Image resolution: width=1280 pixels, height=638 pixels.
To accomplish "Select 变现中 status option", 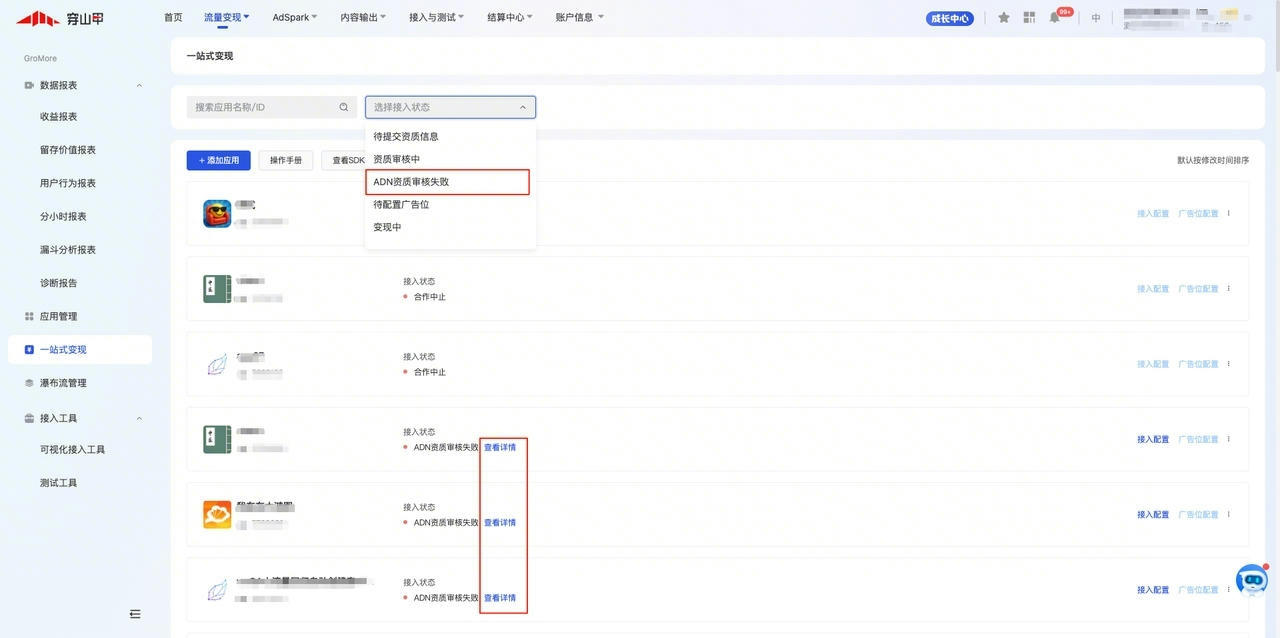I will [387, 227].
